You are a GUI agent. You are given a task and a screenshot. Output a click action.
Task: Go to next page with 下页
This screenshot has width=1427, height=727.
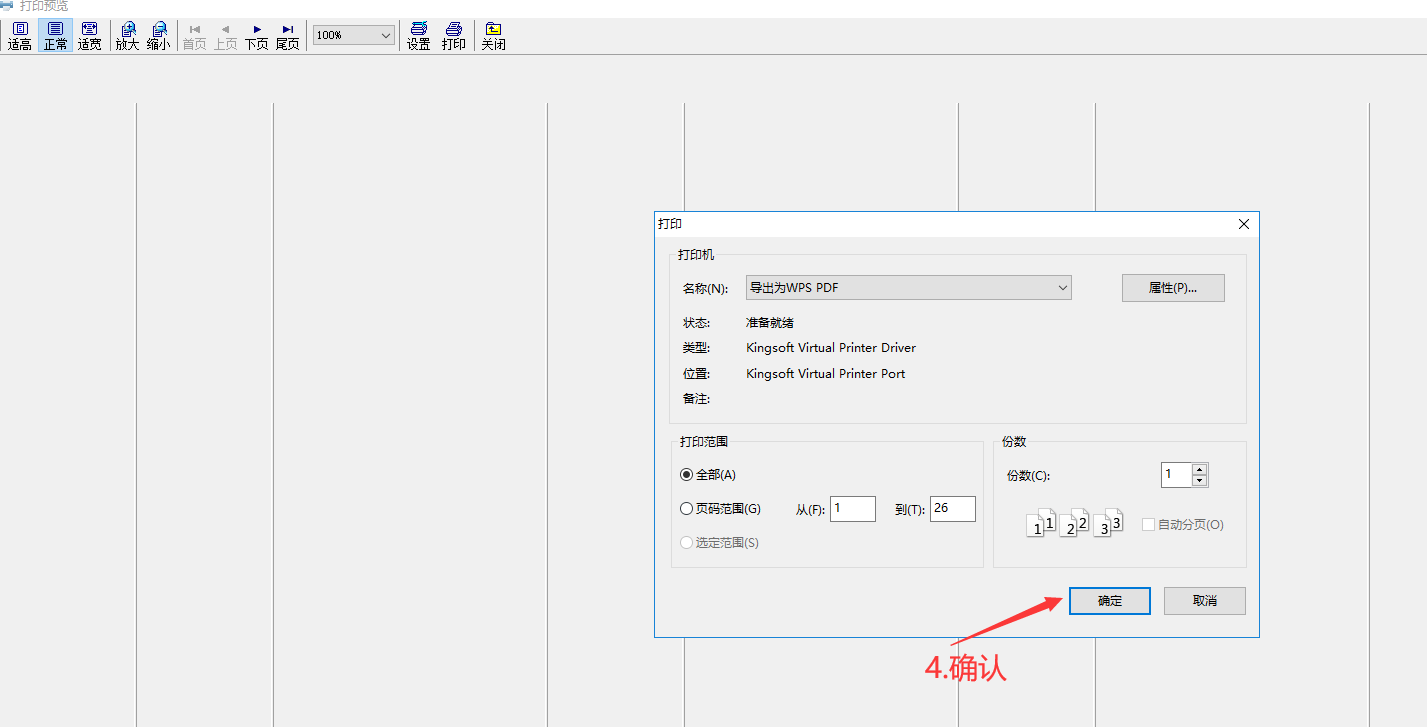pos(257,36)
